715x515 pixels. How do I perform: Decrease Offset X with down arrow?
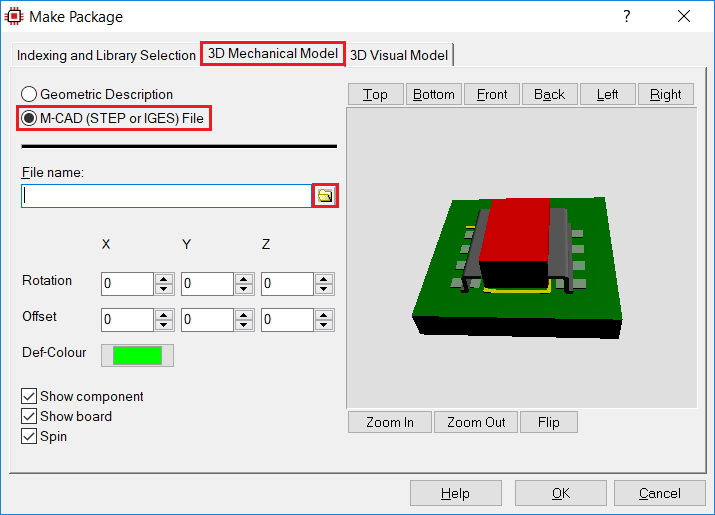[164, 325]
